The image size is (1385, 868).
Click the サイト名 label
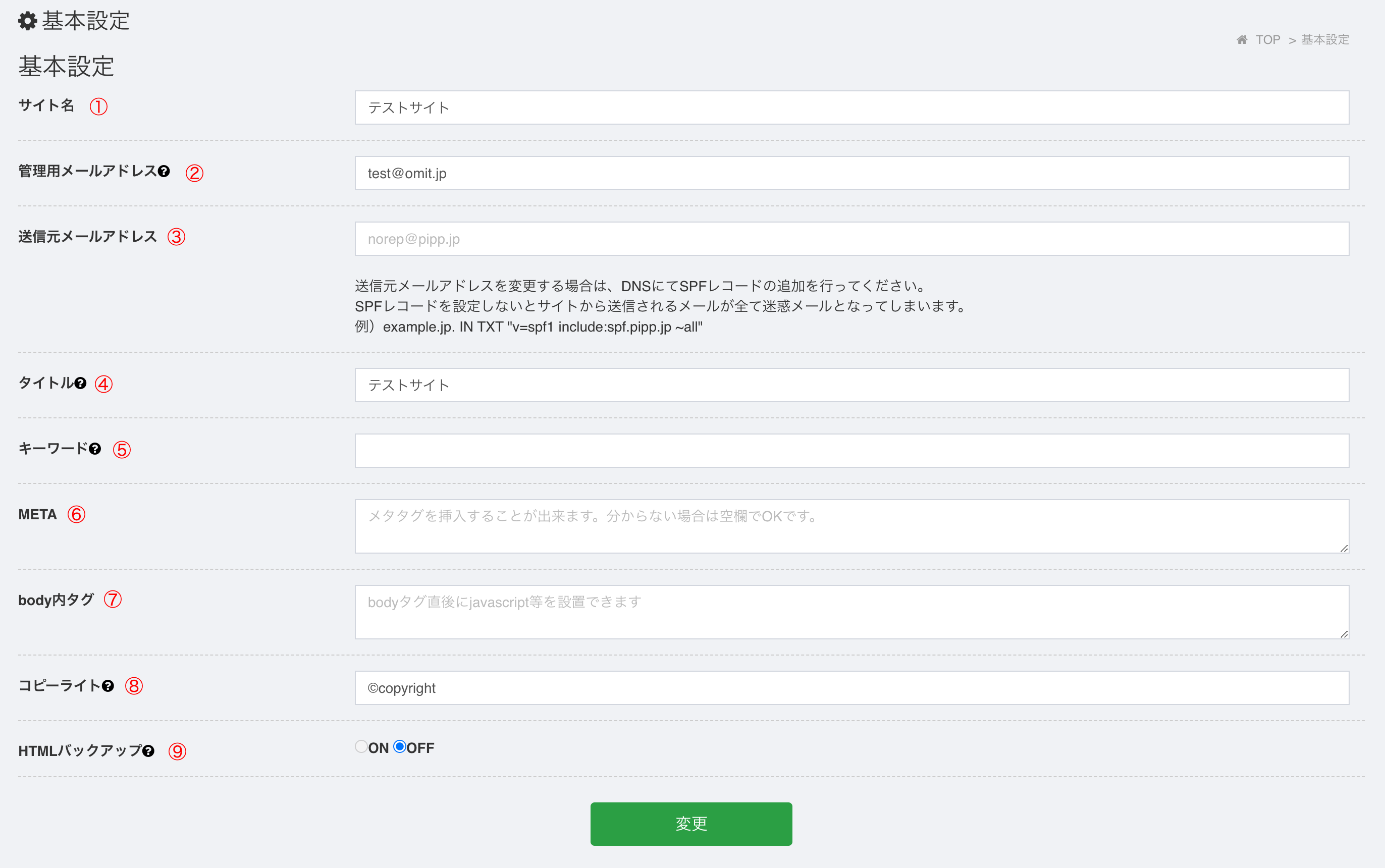(x=46, y=105)
